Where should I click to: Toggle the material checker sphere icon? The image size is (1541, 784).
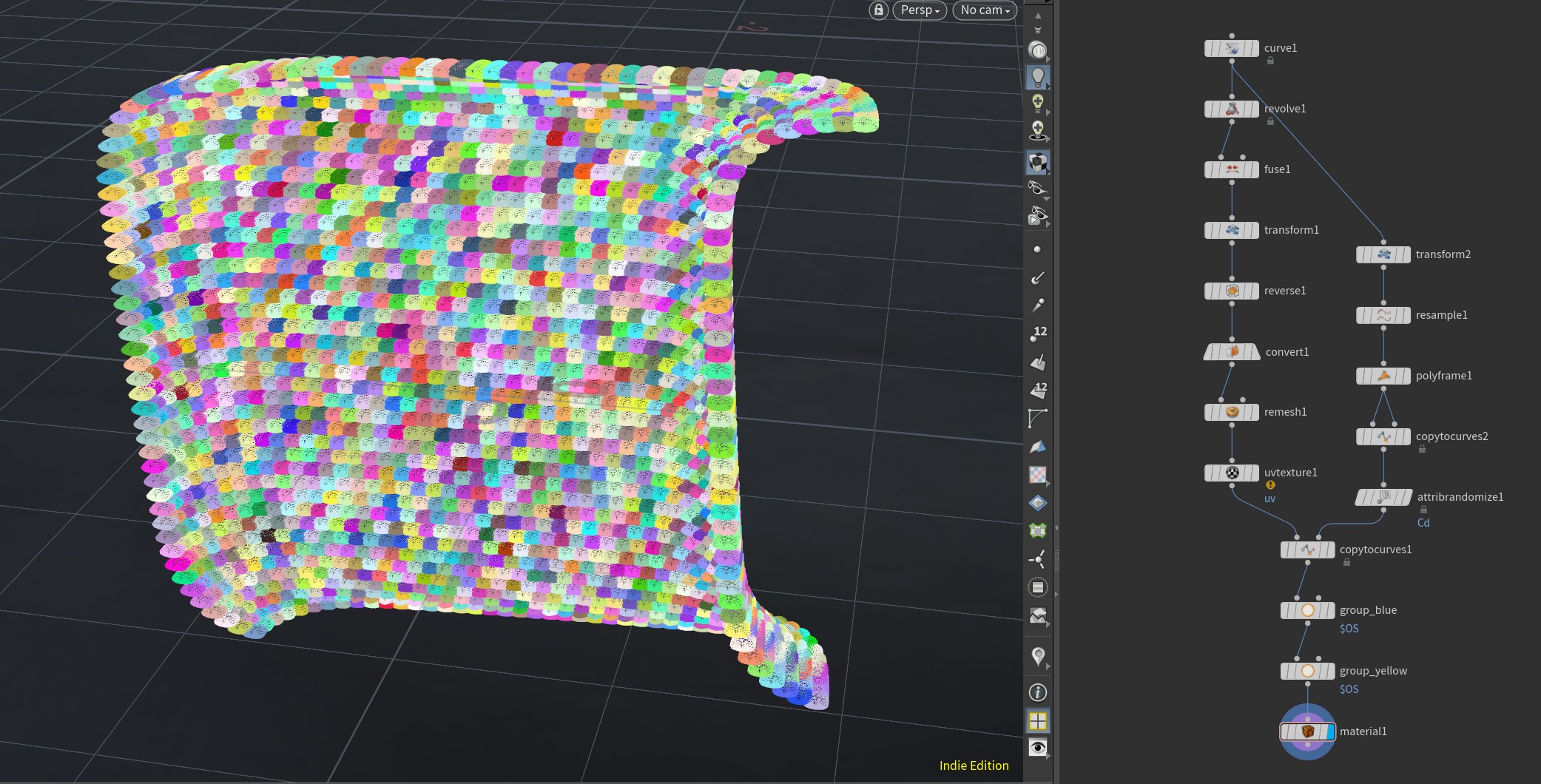pos(1037,162)
